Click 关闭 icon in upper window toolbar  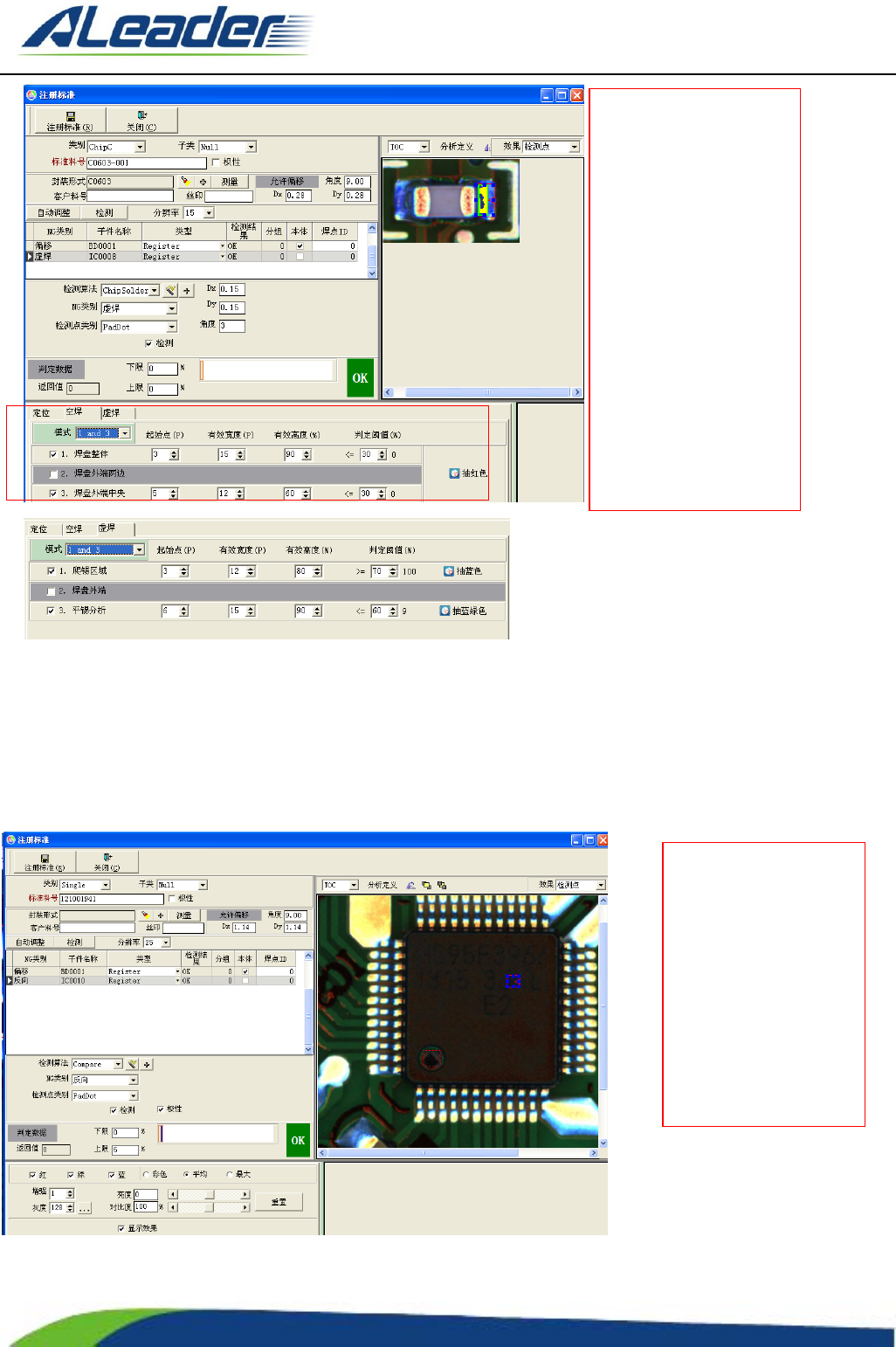tap(142, 115)
